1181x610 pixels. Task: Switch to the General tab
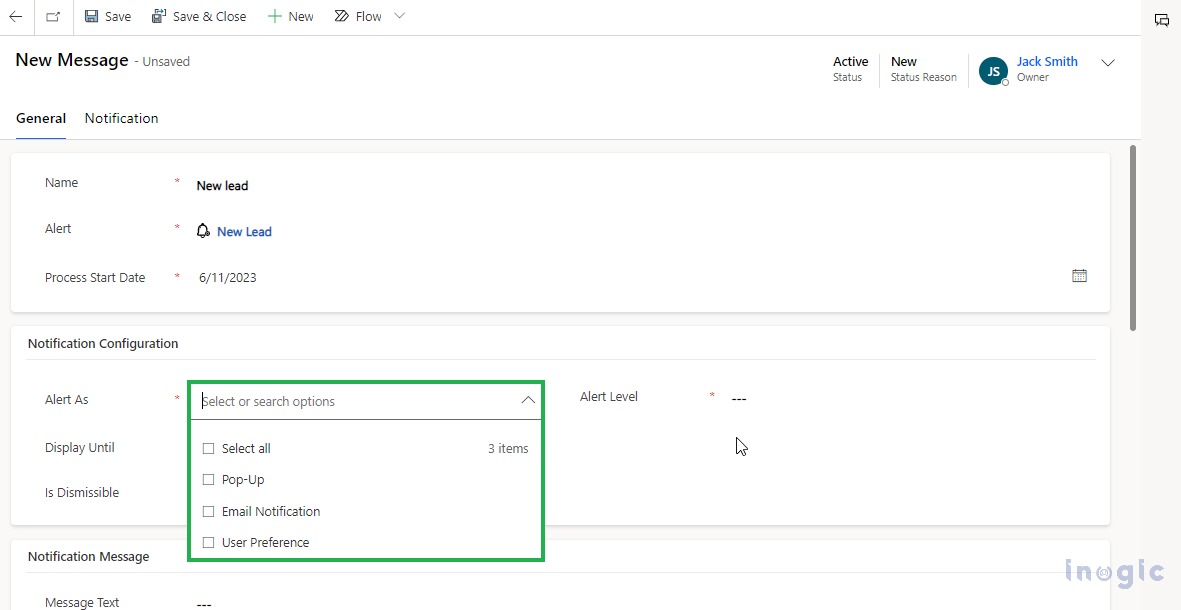(41, 118)
